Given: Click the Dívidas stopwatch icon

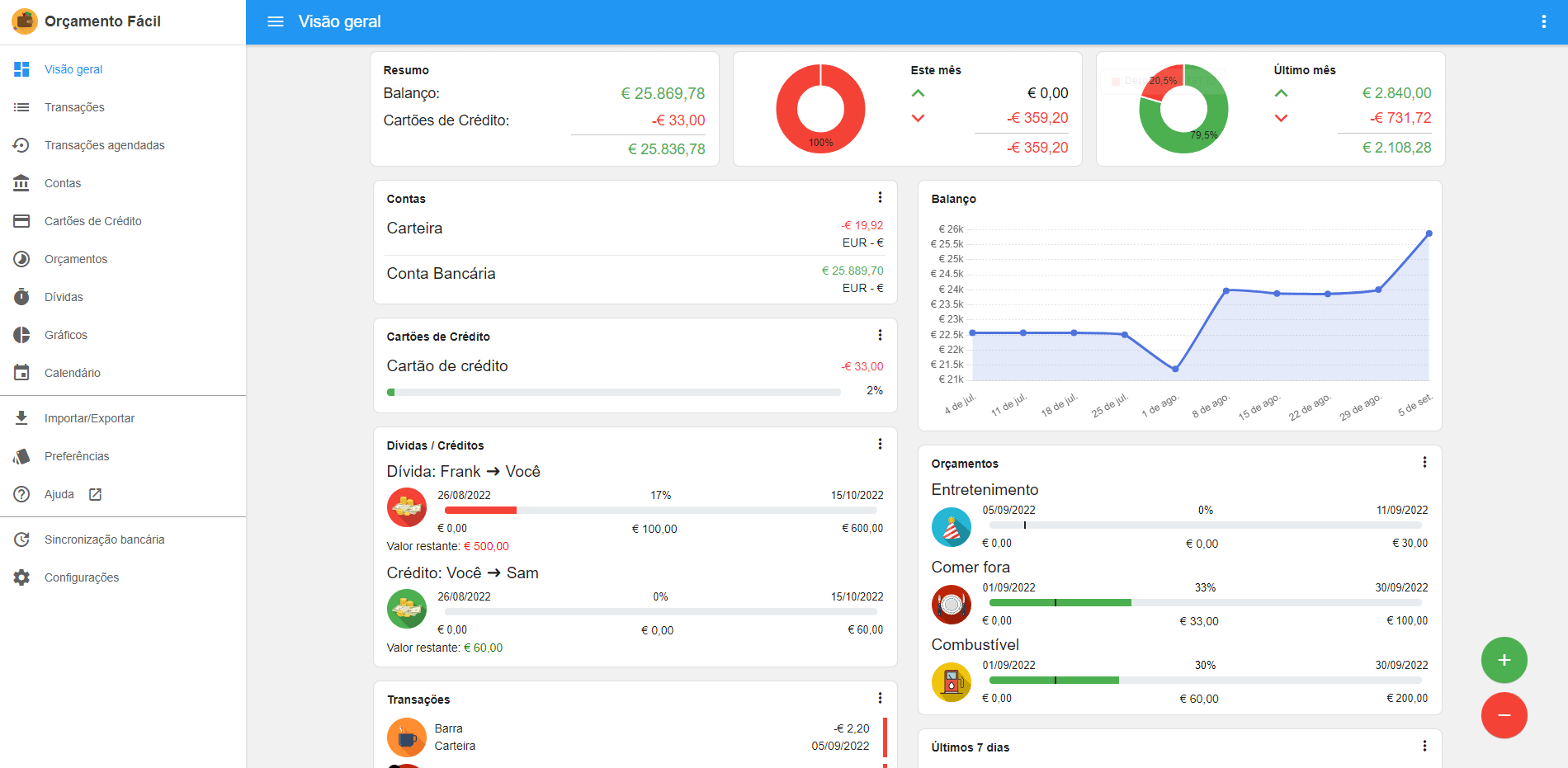Looking at the screenshot, I should [x=21, y=297].
